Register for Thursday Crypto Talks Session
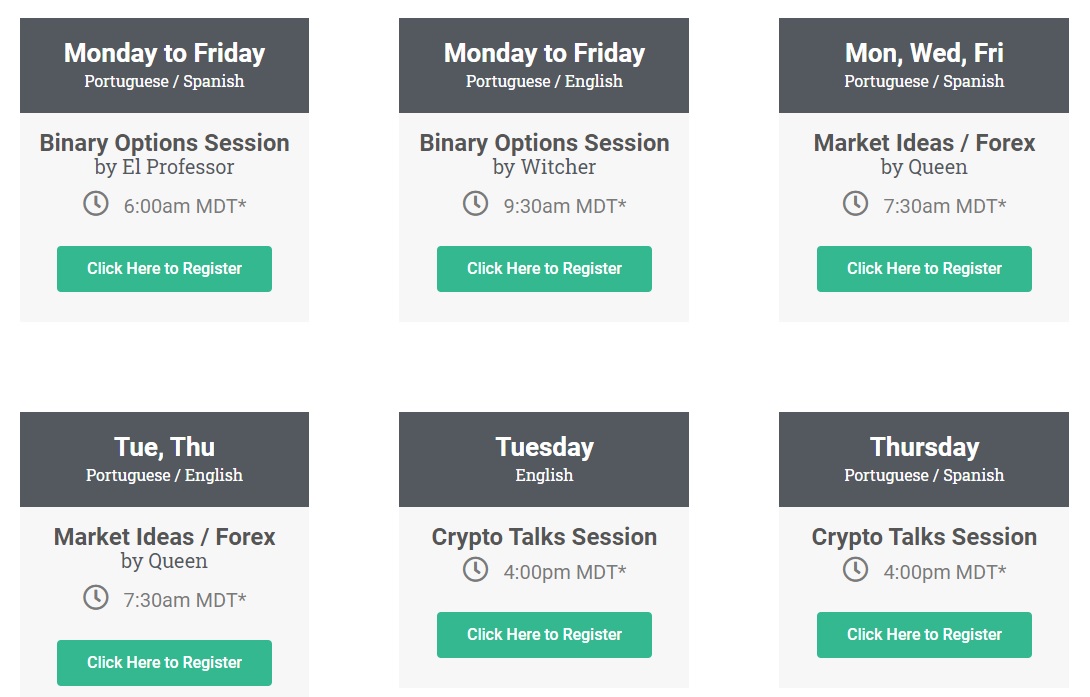This screenshot has width=1090, height=697. coord(924,635)
